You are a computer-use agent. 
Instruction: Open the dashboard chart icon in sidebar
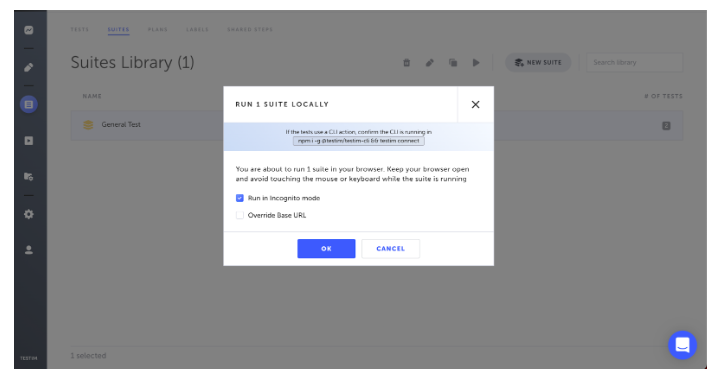(29, 30)
